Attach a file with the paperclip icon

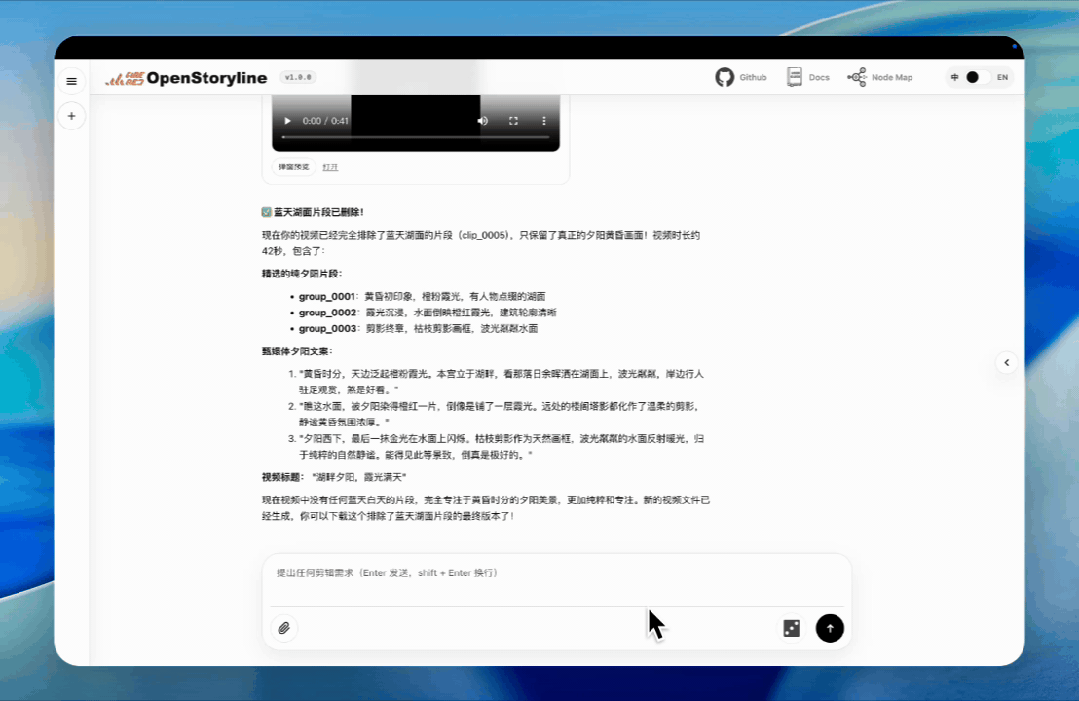(284, 628)
